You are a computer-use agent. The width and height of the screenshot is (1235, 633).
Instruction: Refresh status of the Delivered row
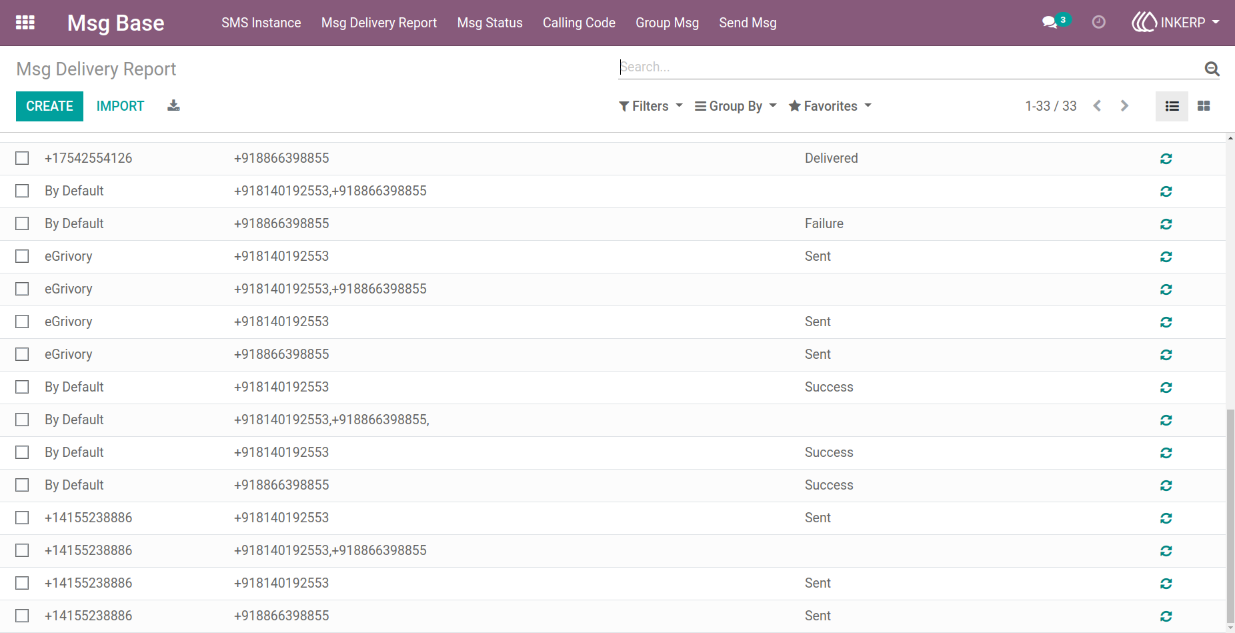1166,159
